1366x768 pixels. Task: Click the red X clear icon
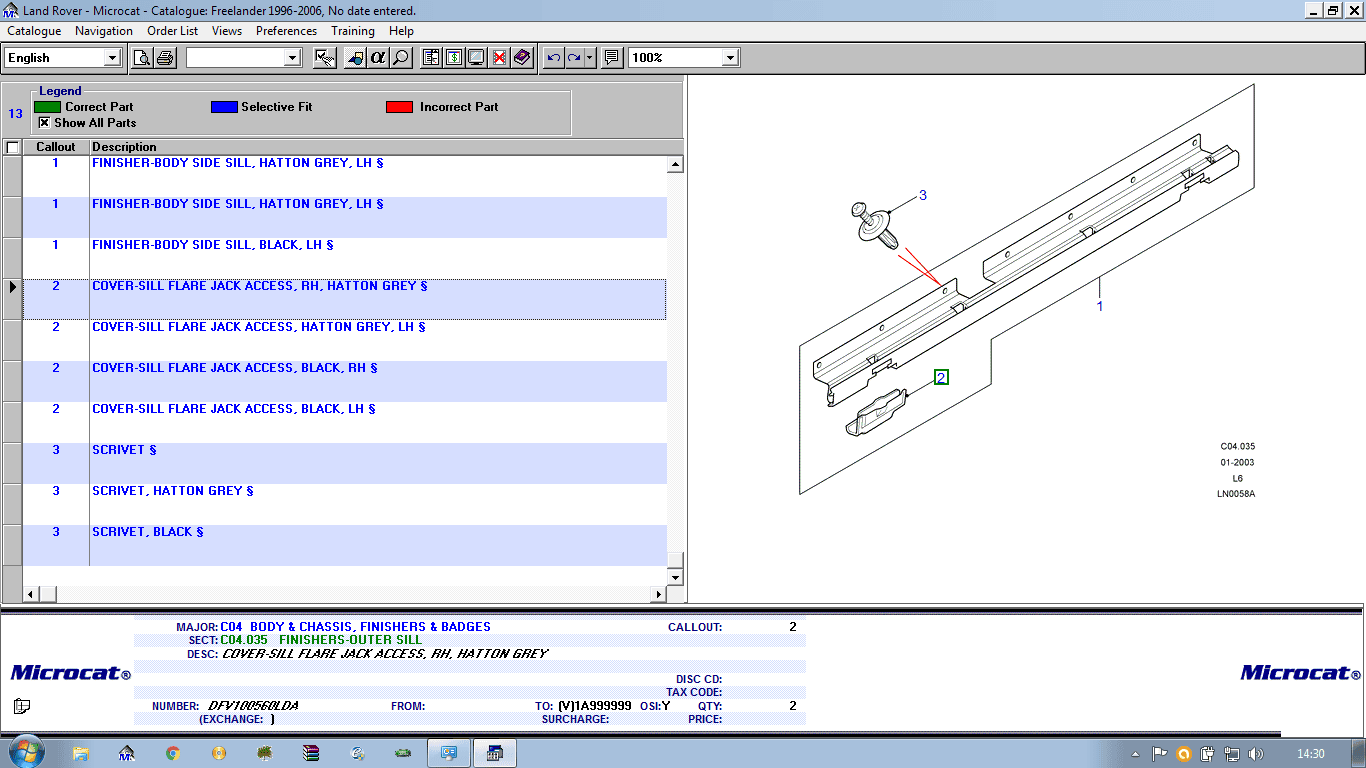coord(499,58)
